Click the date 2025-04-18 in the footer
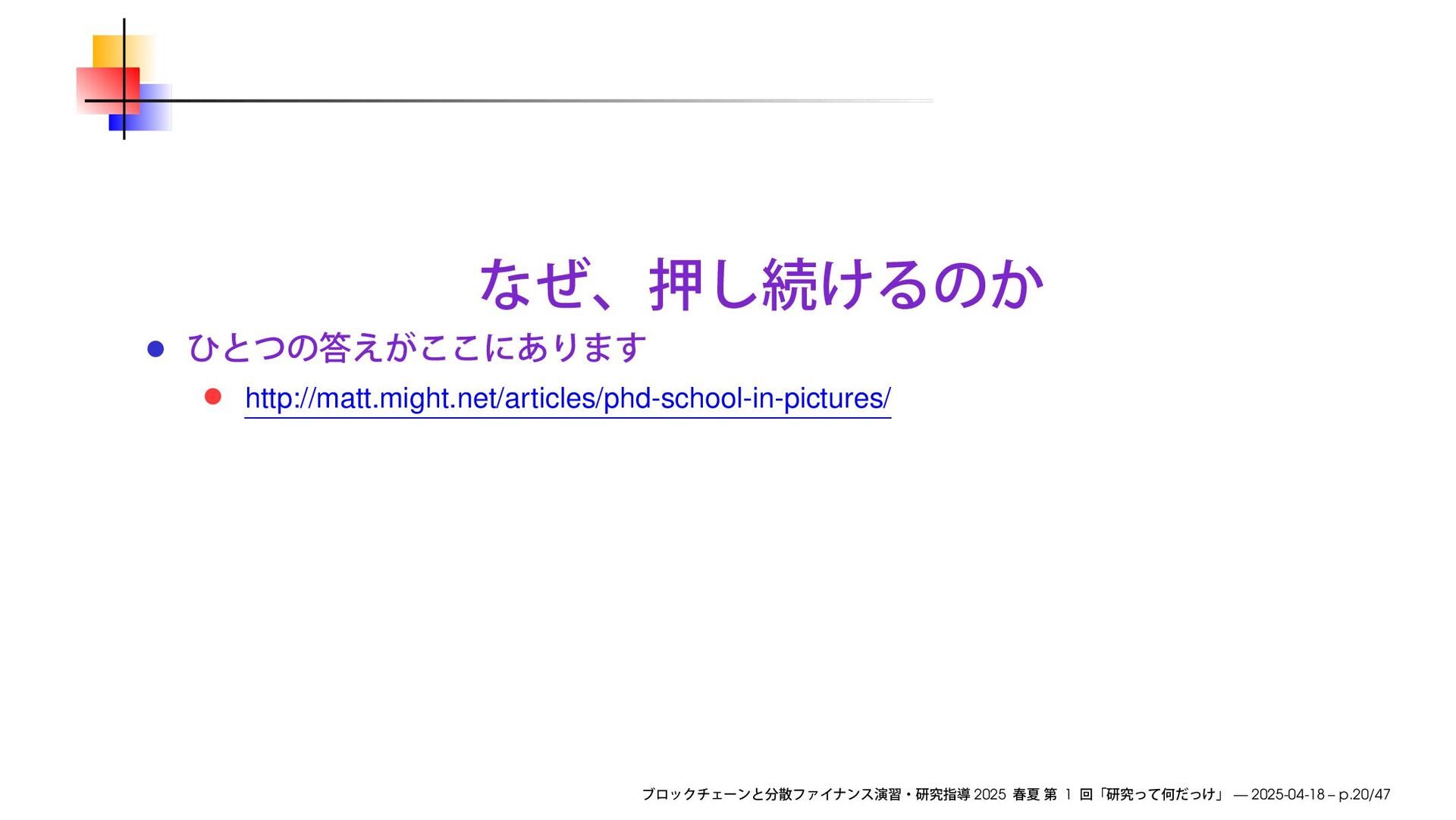 1287,794
